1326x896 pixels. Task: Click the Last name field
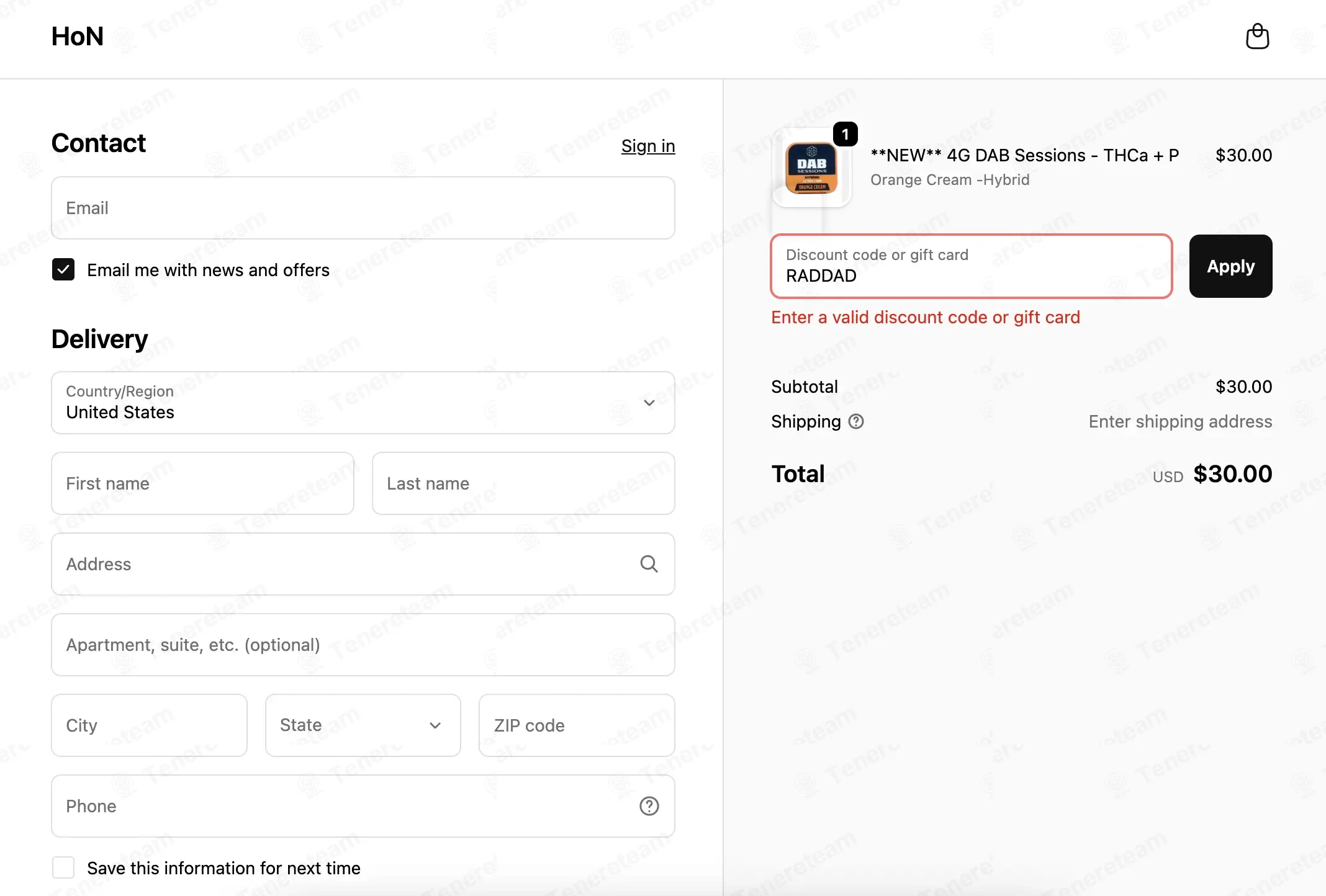[523, 483]
